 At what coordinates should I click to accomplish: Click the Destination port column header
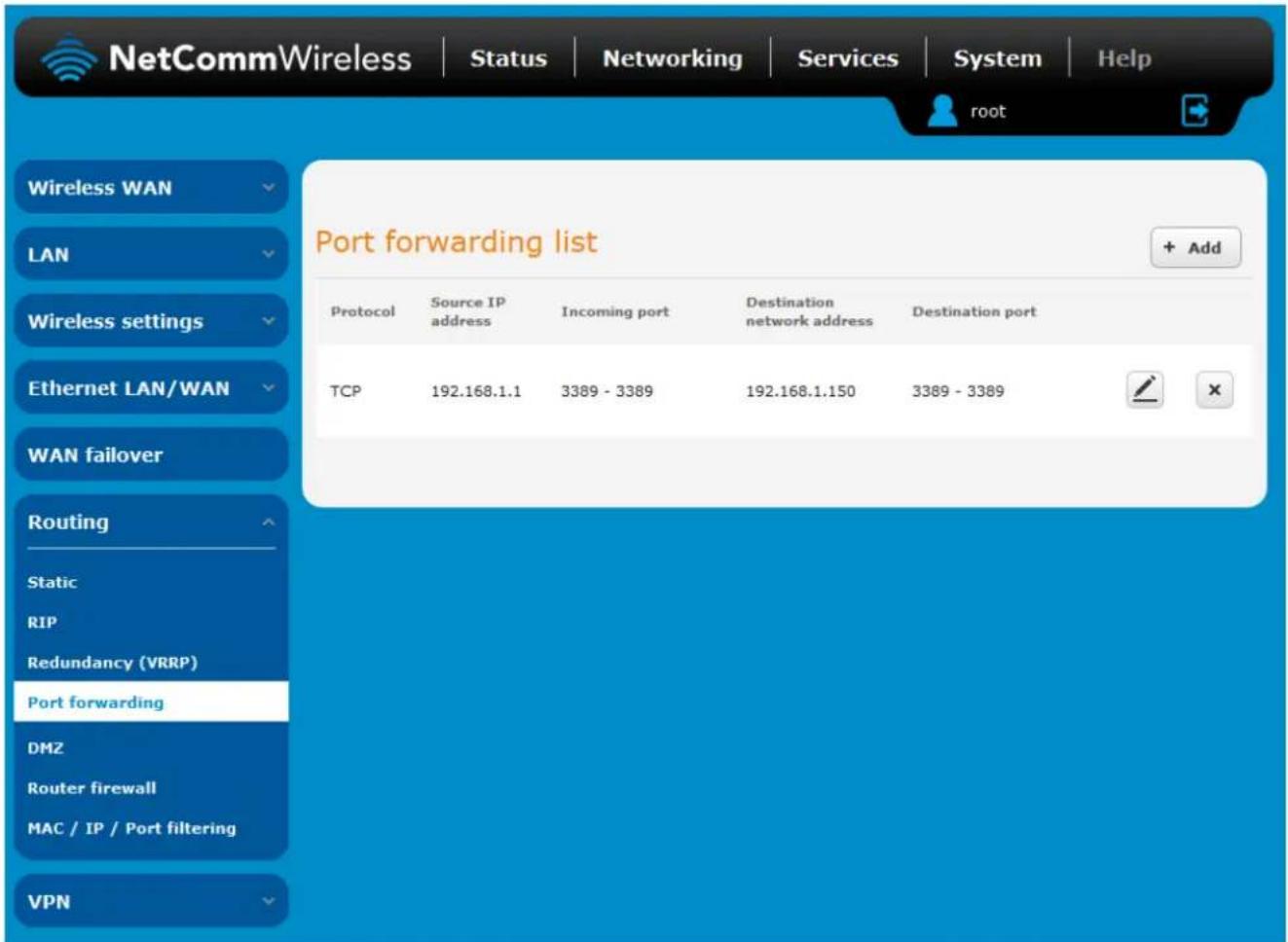tap(974, 311)
